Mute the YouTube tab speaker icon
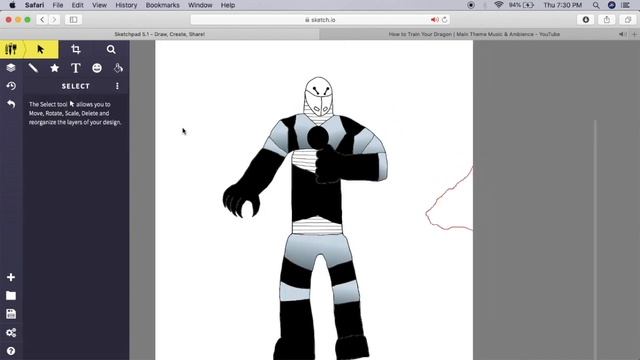 coord(621,34)
